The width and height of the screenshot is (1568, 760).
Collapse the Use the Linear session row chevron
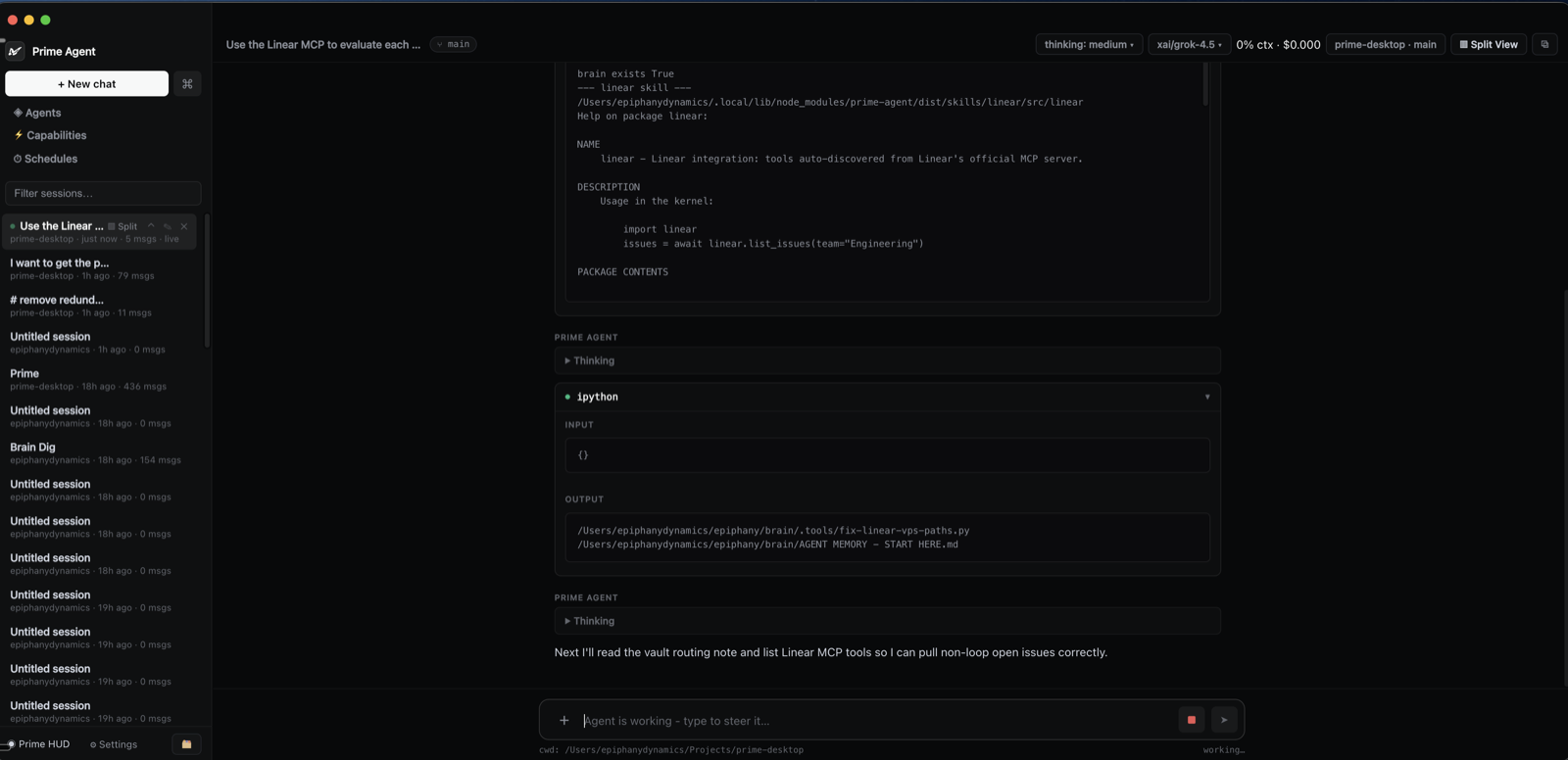[151, 226]
